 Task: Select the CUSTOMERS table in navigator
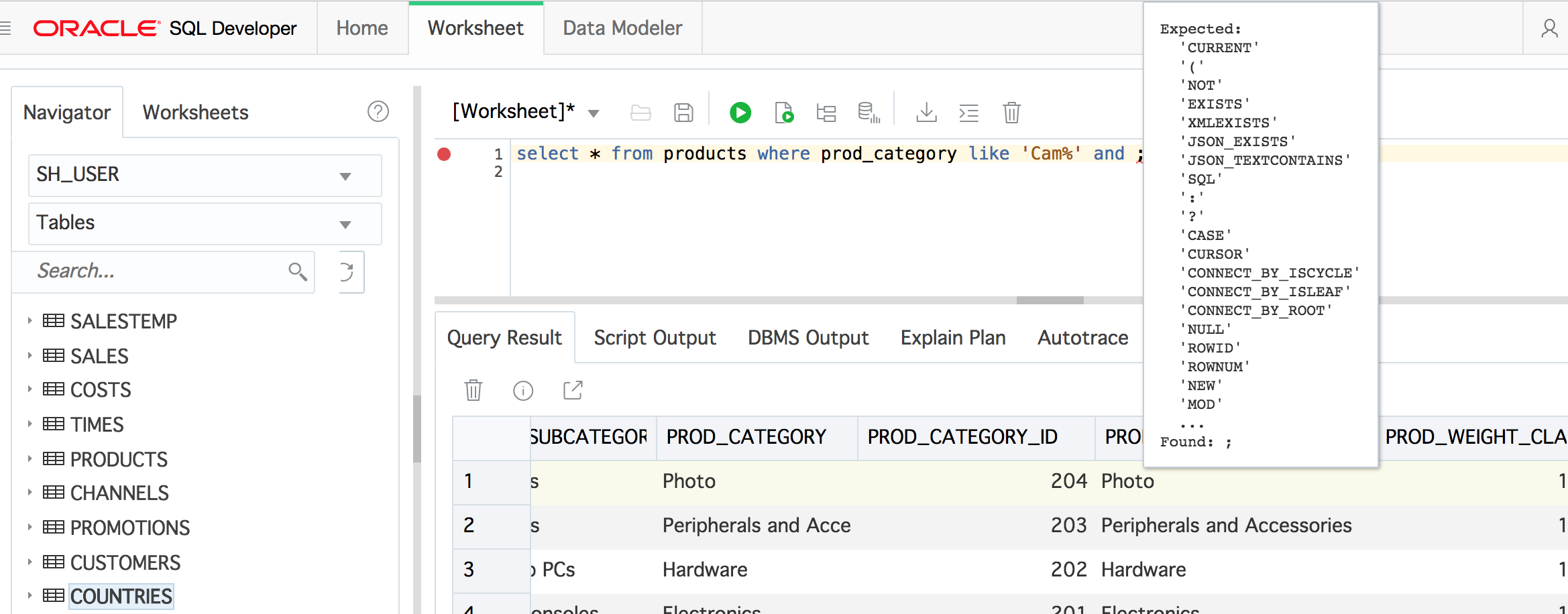click(125, 562)
